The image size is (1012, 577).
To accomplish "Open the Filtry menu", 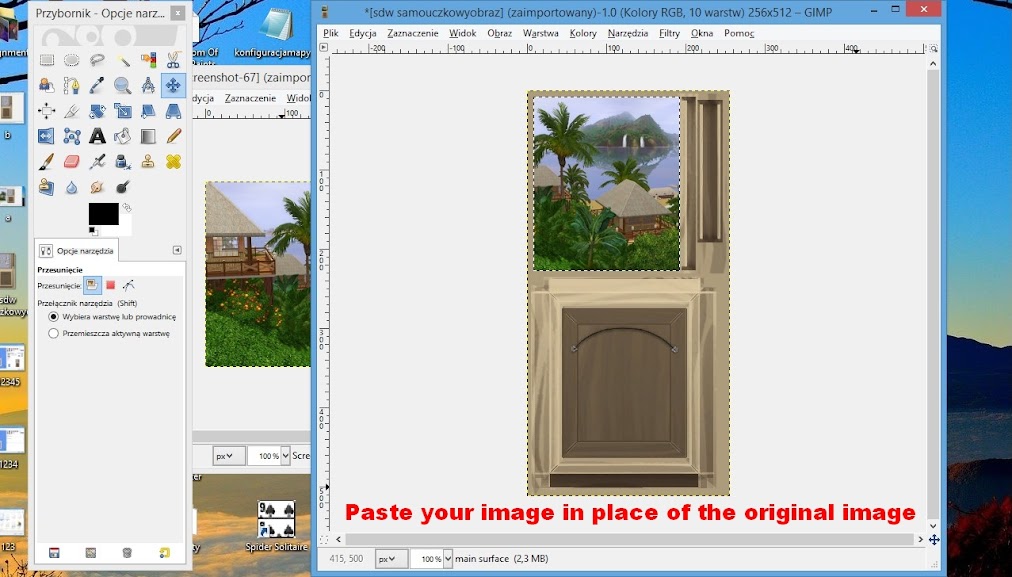I will click(x=669, y=33).
